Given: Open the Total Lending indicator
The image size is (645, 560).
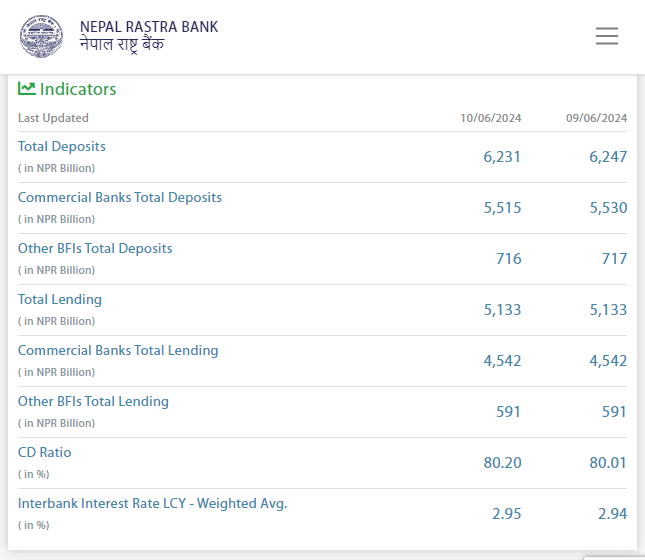Looking at the screenshot, I should pos(60,300).
